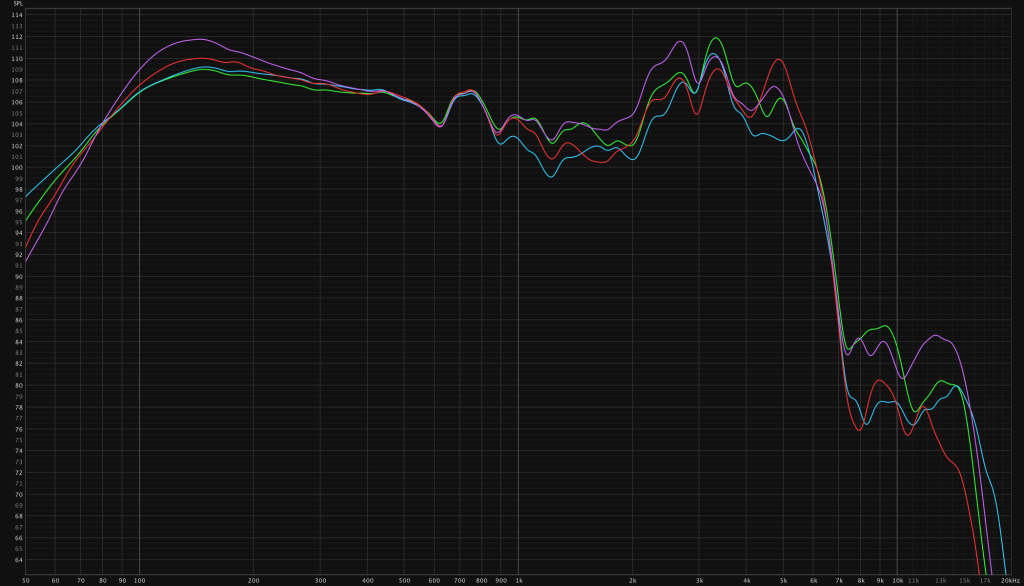Click the purple curve's peak near 13k
This screenshot has width=1024, height=586.
pos(936,335)
